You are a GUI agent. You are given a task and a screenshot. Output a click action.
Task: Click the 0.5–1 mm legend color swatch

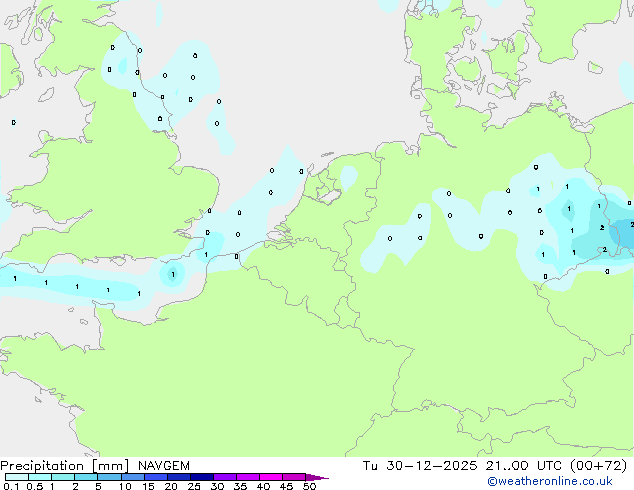pos(40,477)
